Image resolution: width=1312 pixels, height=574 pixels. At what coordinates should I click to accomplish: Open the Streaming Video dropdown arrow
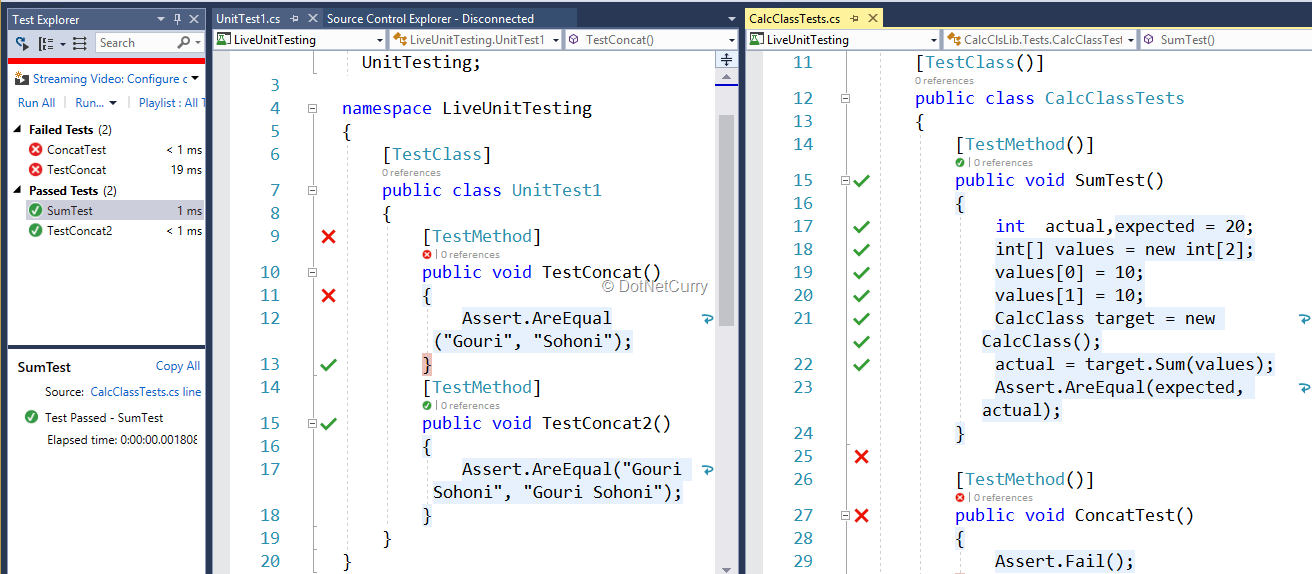[195, 78]
